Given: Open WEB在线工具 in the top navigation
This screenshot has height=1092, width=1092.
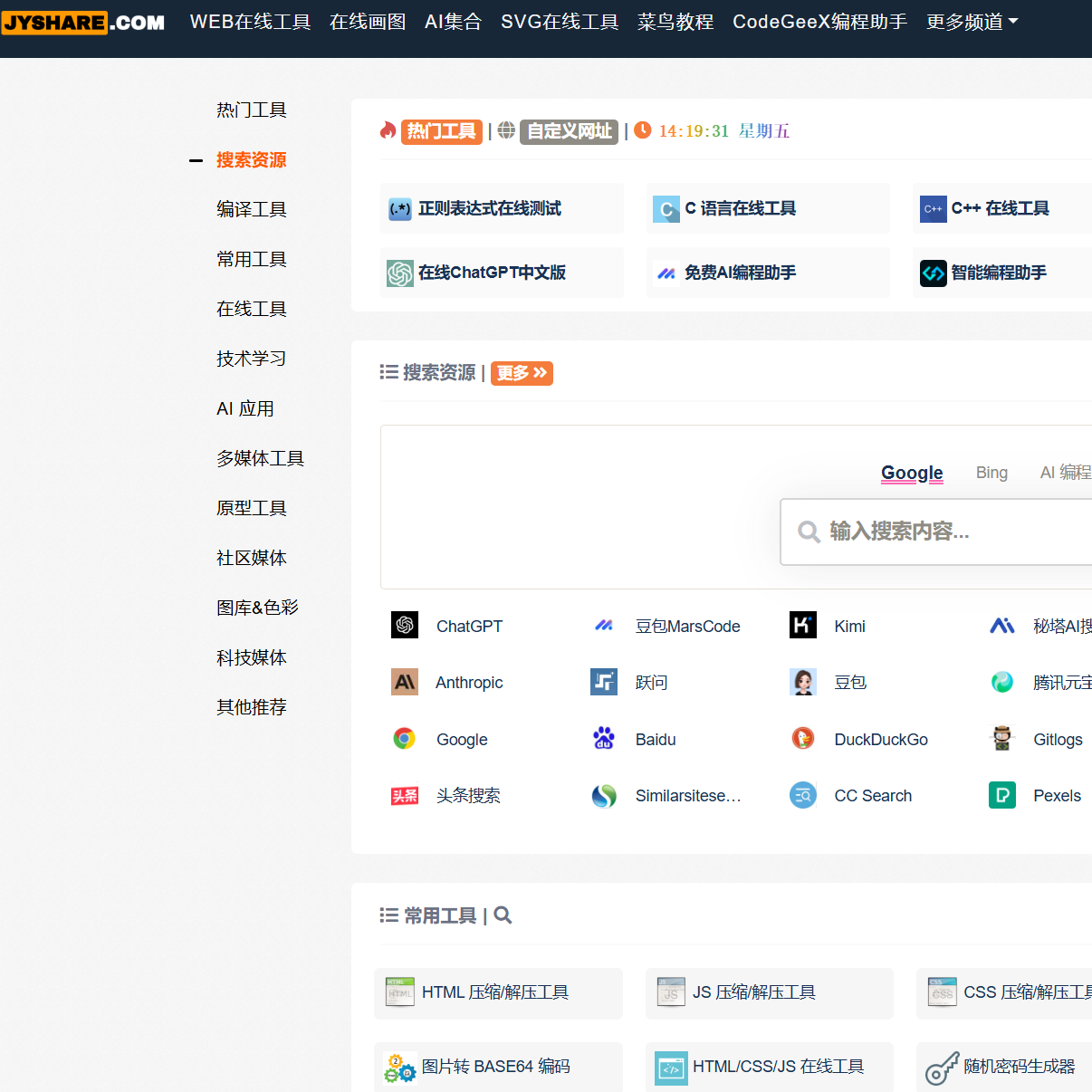Looking at the screenshot, I should pyautogui.click(x=251, y=22).
